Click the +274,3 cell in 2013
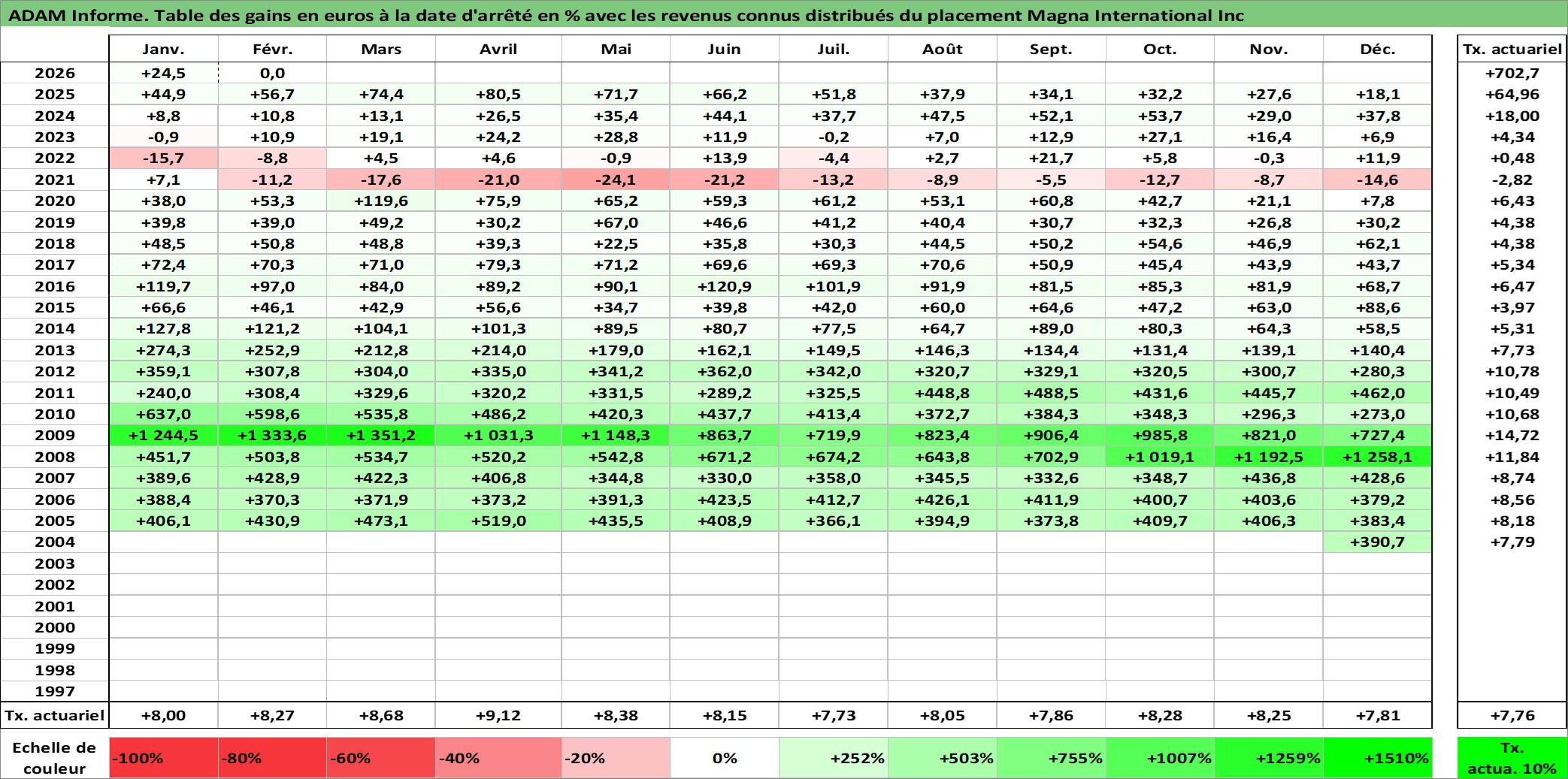1568x779 pixels. point(163,350)
